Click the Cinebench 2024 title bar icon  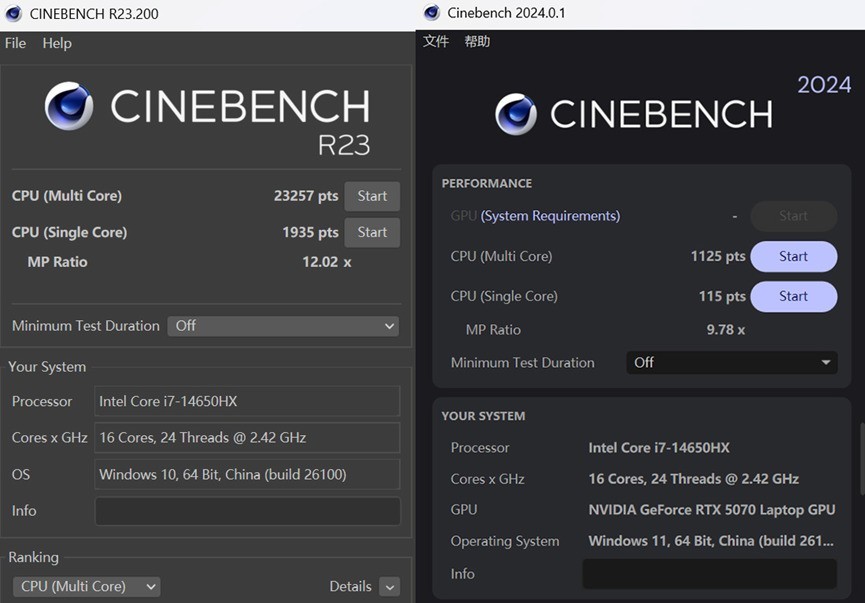432,13
